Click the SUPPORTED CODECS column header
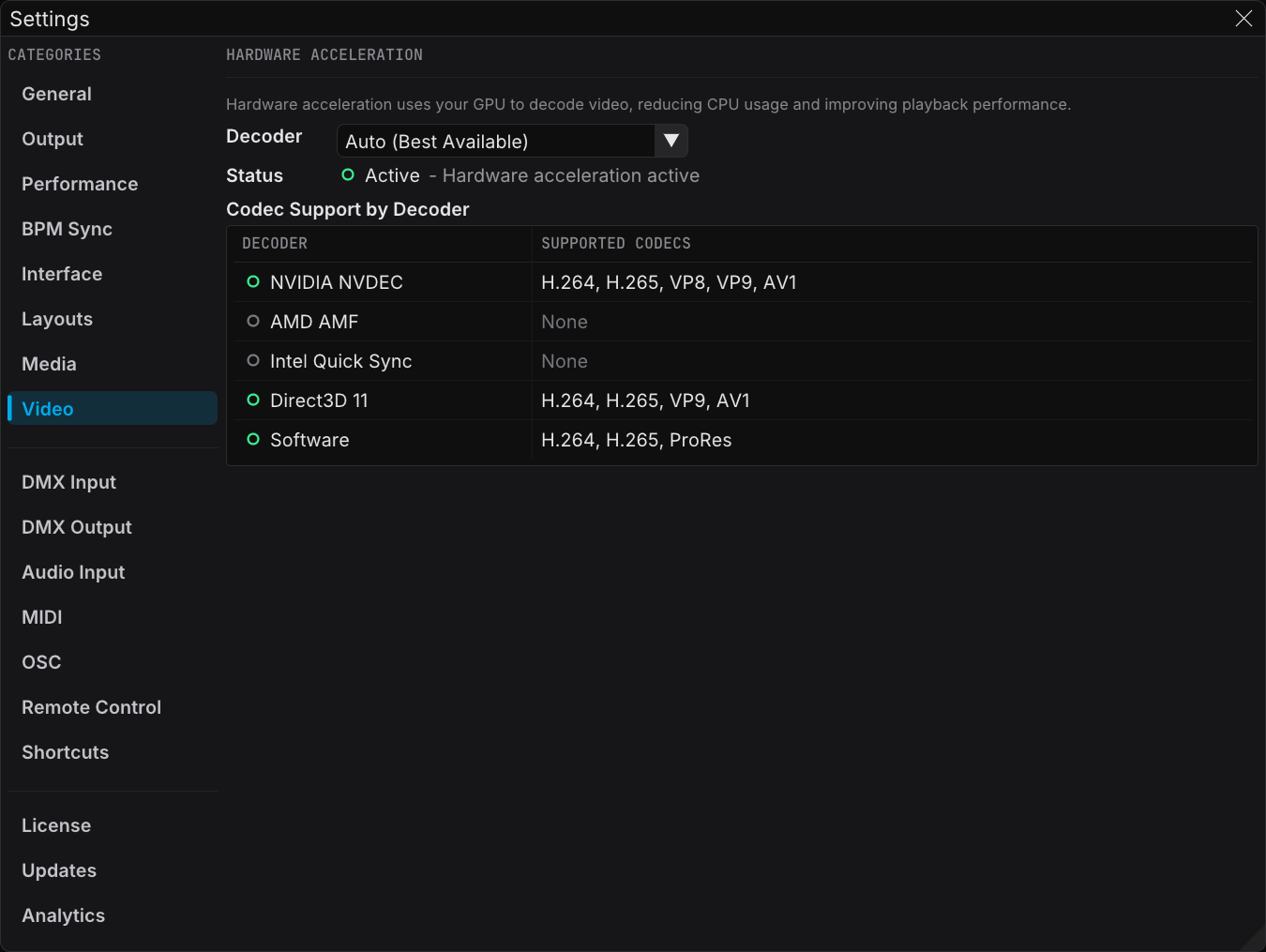The image size is (1266, 952). pos(616,243)
